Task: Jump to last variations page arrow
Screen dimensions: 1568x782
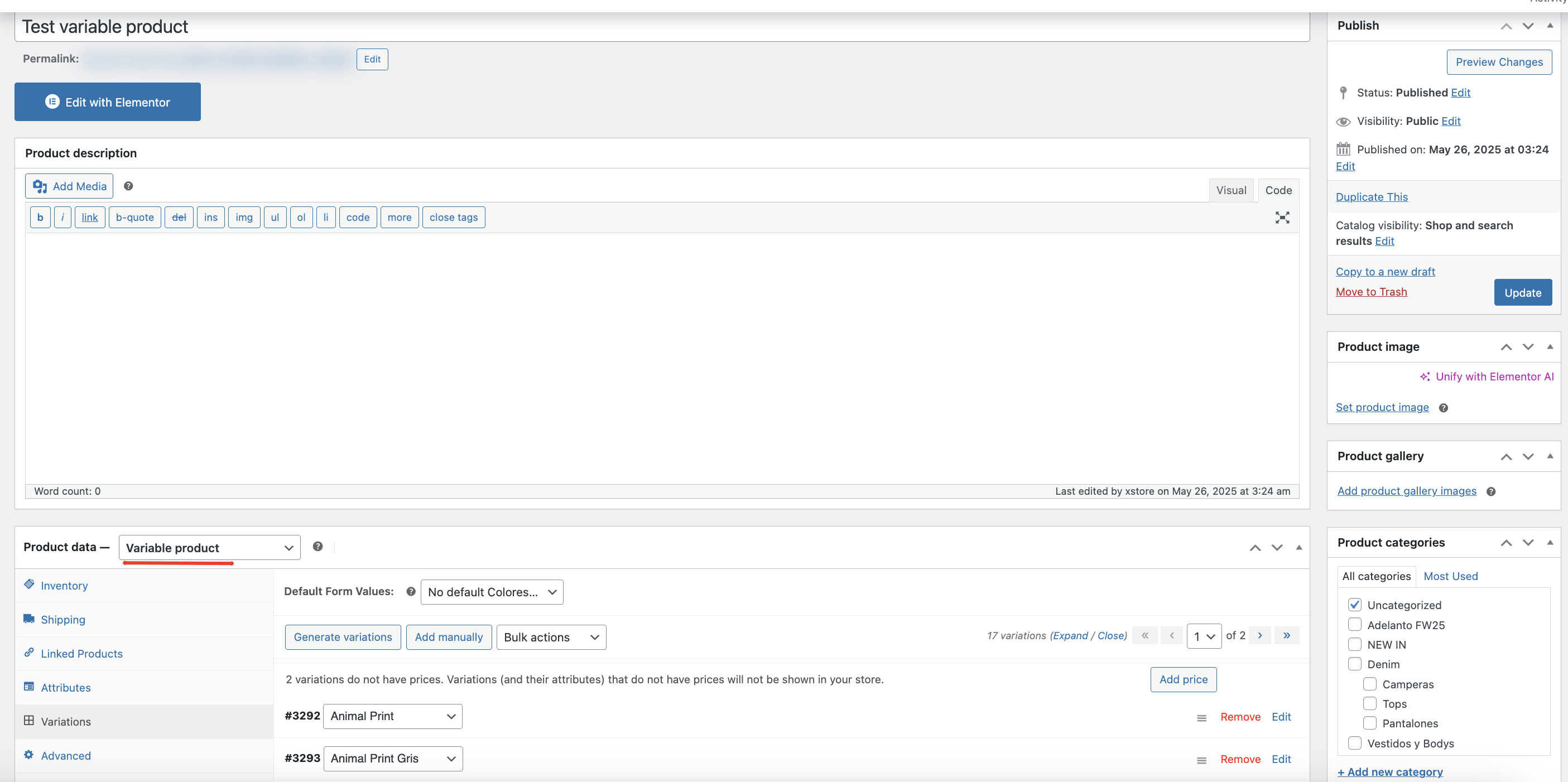Action: [1286, 635]
